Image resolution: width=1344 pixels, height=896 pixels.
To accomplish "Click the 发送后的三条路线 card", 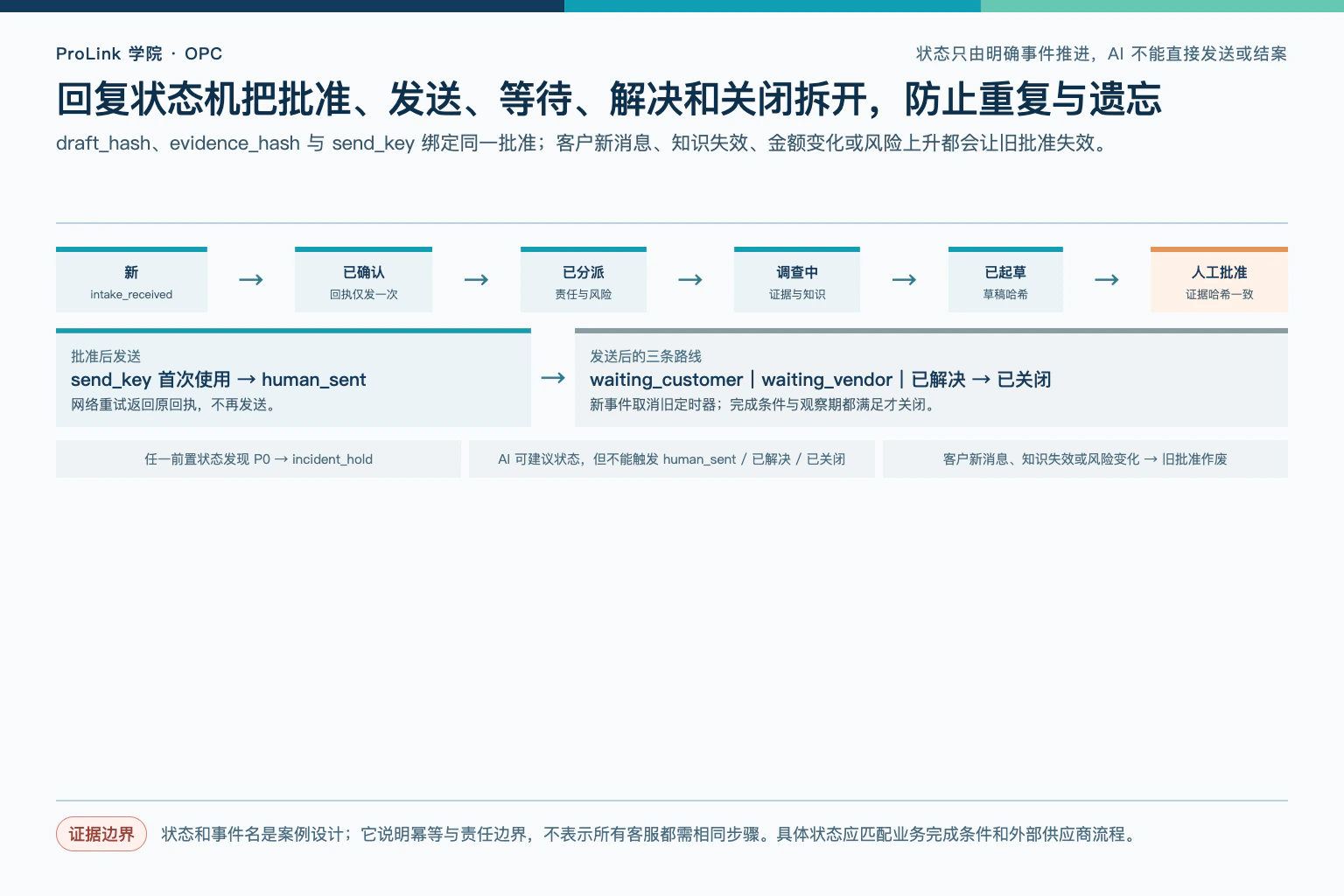I will 931,378.
